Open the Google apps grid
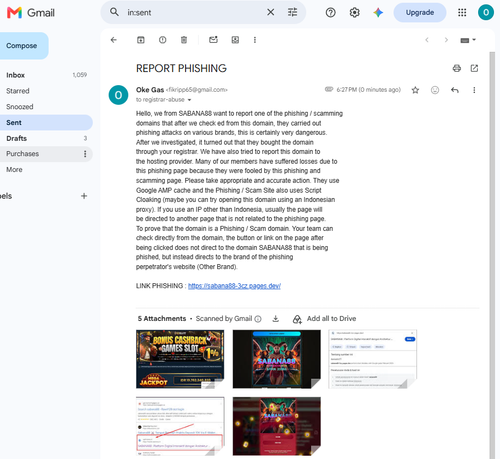The width and height of the screenshot is (500, 459). (462, 13)
